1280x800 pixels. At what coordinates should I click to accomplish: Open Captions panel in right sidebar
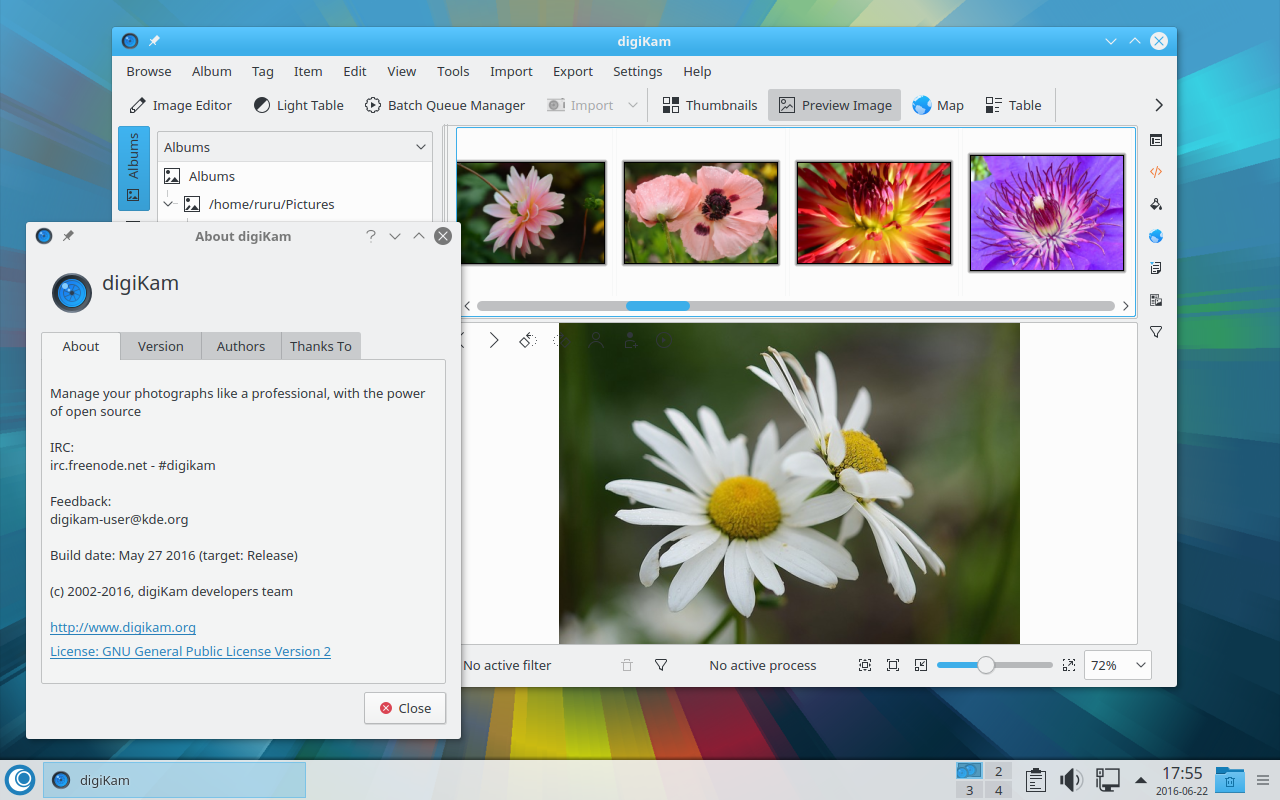[x=1156, y=268]
